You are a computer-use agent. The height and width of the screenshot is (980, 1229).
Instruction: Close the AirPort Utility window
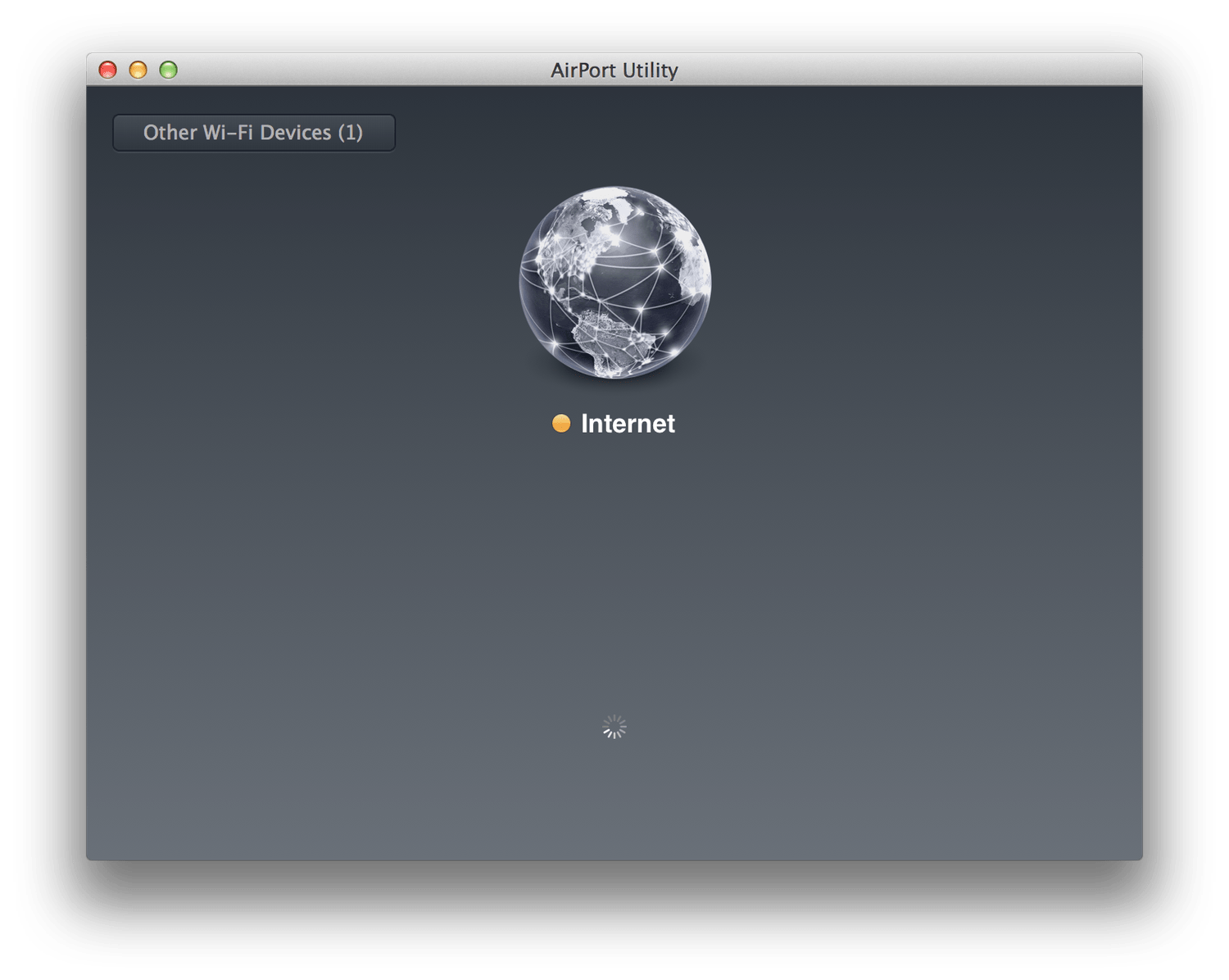click(107, 70)
